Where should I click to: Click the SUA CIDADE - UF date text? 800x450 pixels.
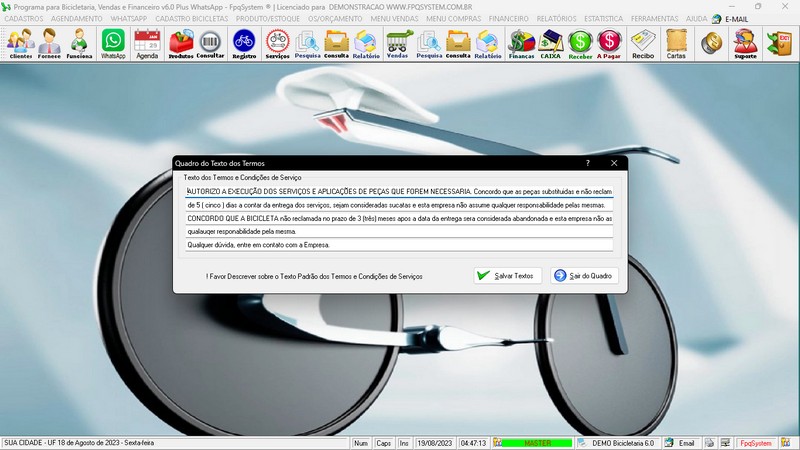point(79,443)
